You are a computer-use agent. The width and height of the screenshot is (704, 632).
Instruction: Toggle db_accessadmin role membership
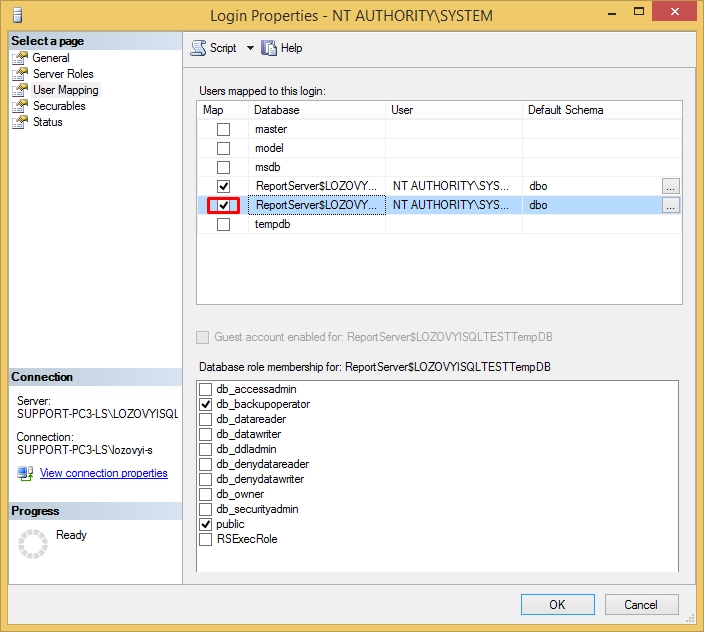(206, 389)
